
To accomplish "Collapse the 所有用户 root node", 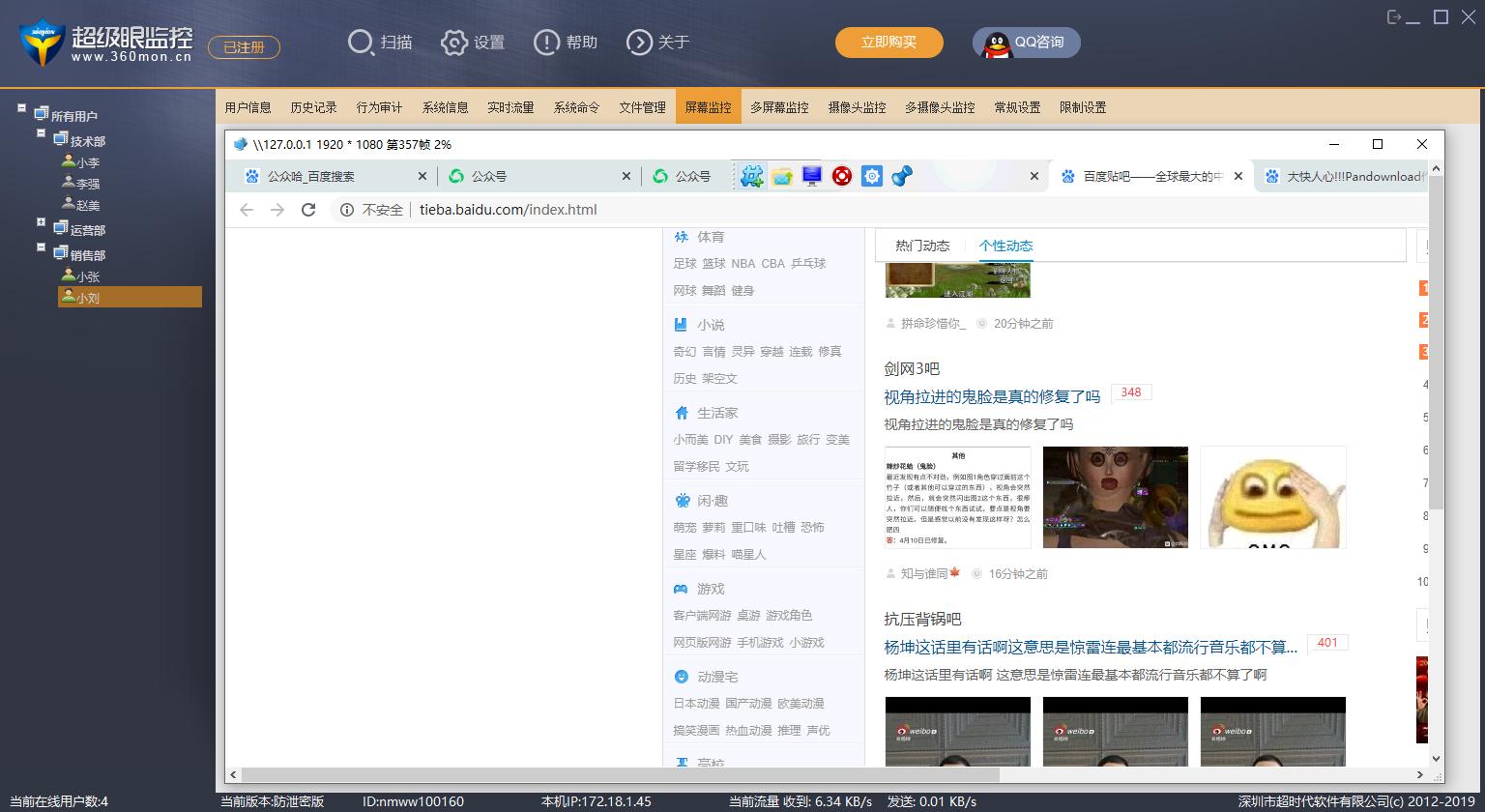I will (x=20, y=108).
